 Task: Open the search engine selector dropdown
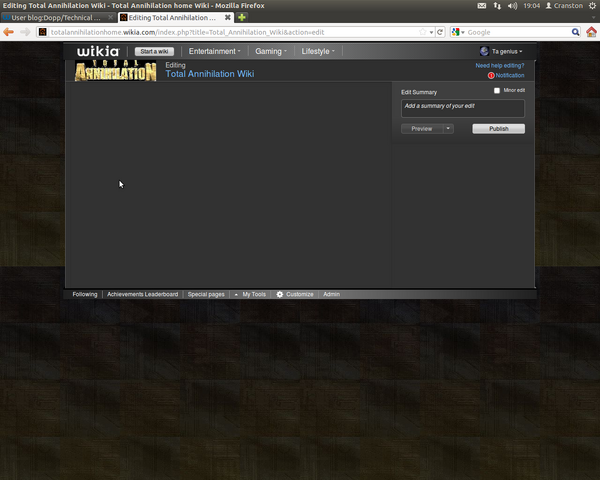coord(458,32)
